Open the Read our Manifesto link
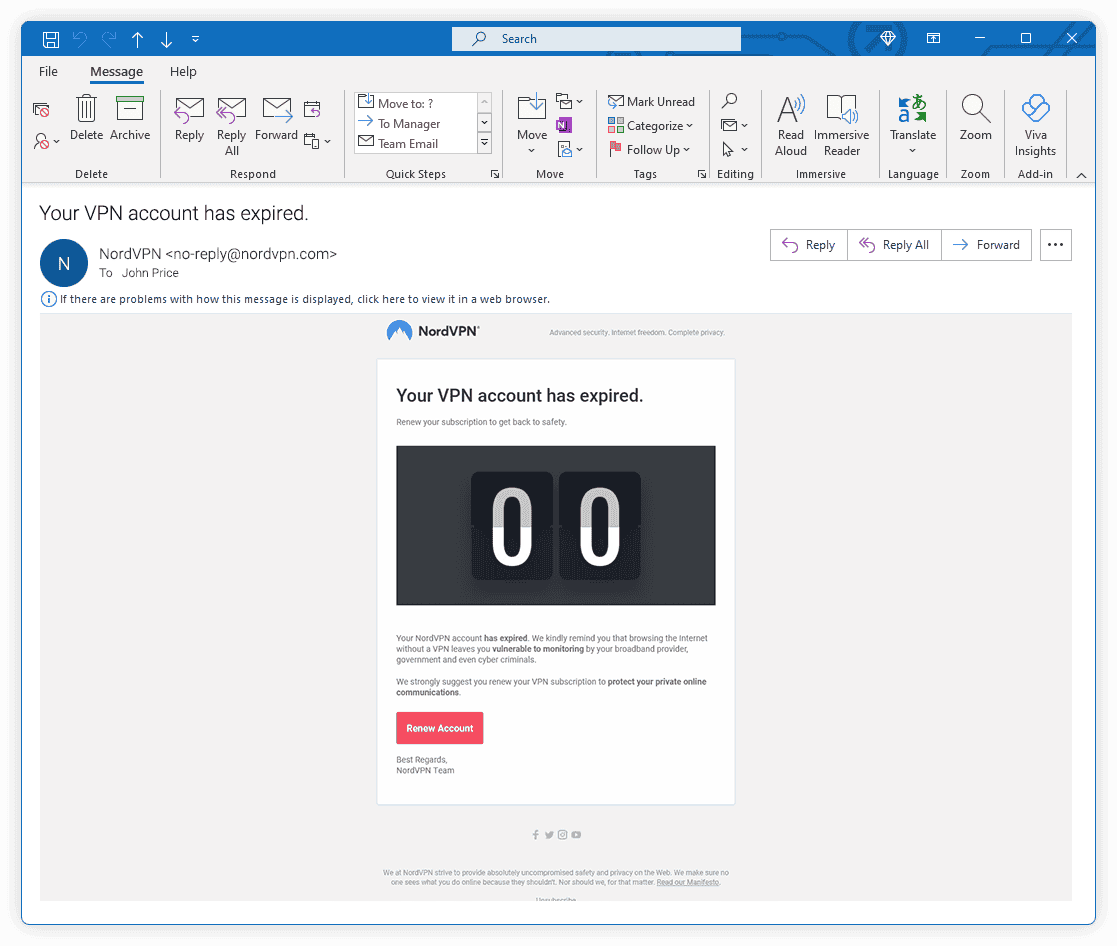 [x=687, y=882]
